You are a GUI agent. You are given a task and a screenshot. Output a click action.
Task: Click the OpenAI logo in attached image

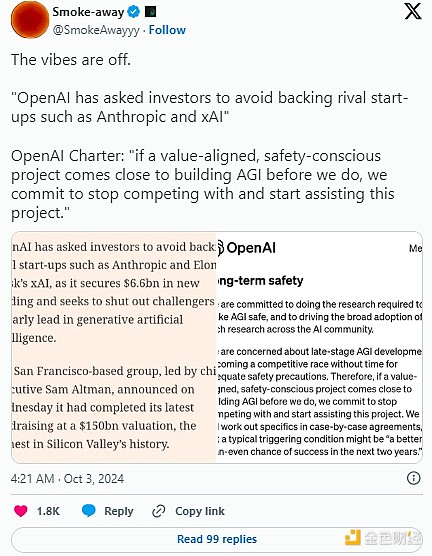coord(247,248)
